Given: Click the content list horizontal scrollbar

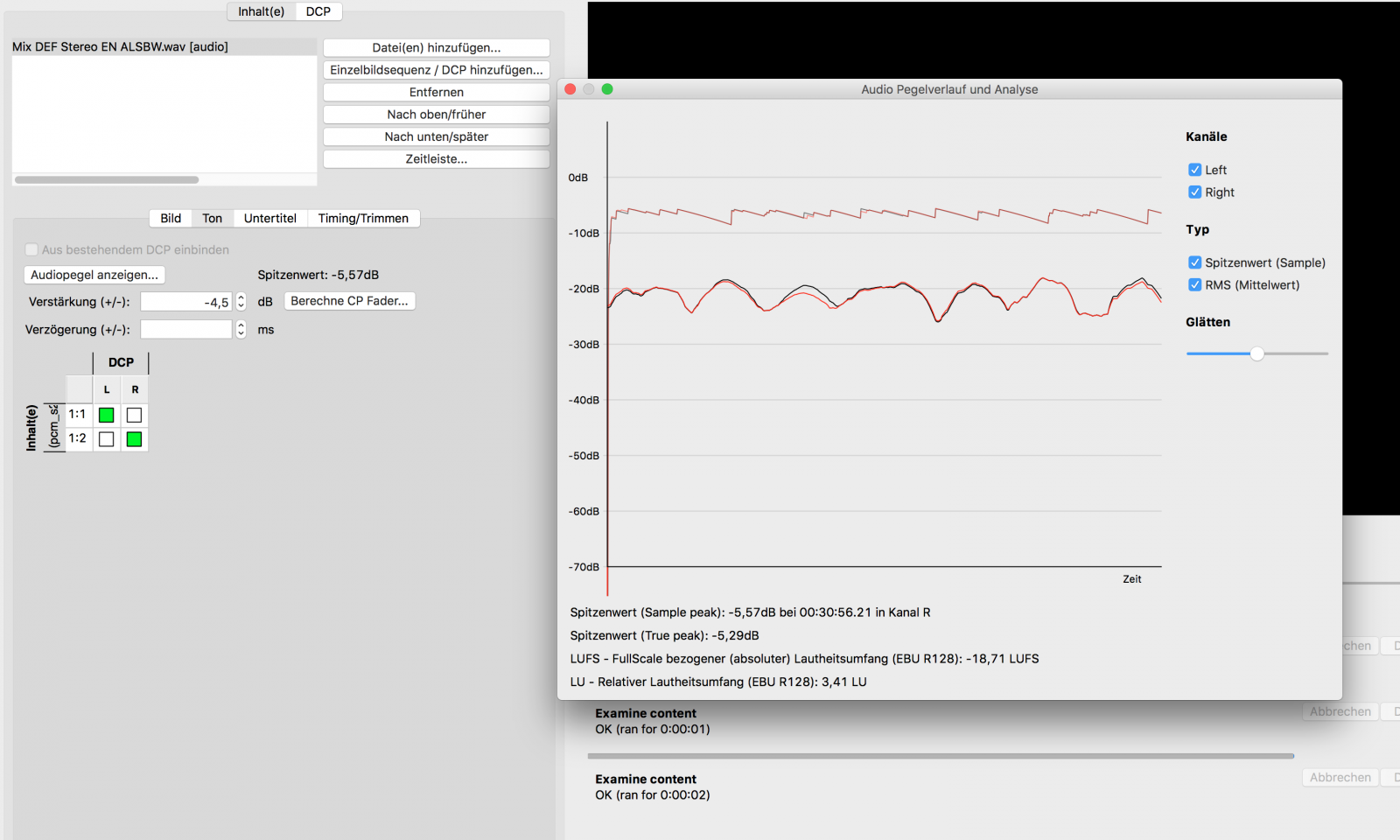Looking at the screenshot, I should point(107,180).
